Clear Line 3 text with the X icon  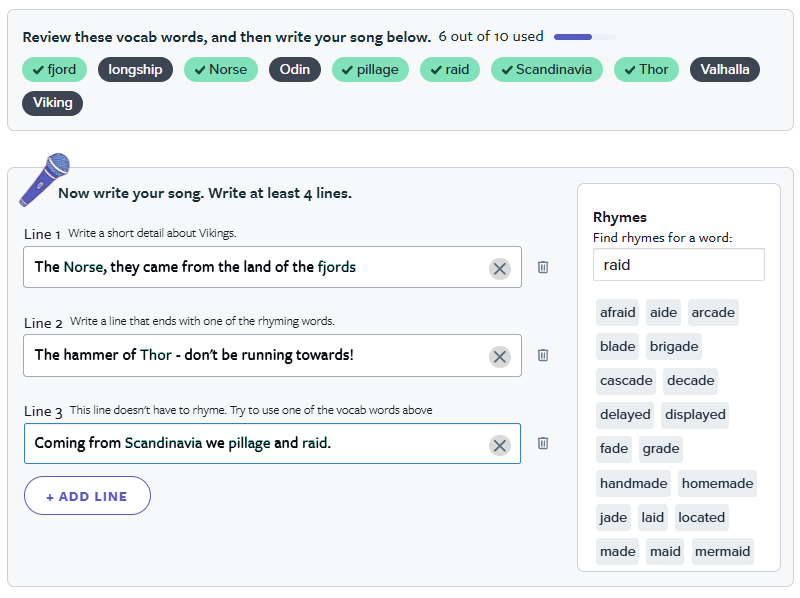(x=499, y=445)
